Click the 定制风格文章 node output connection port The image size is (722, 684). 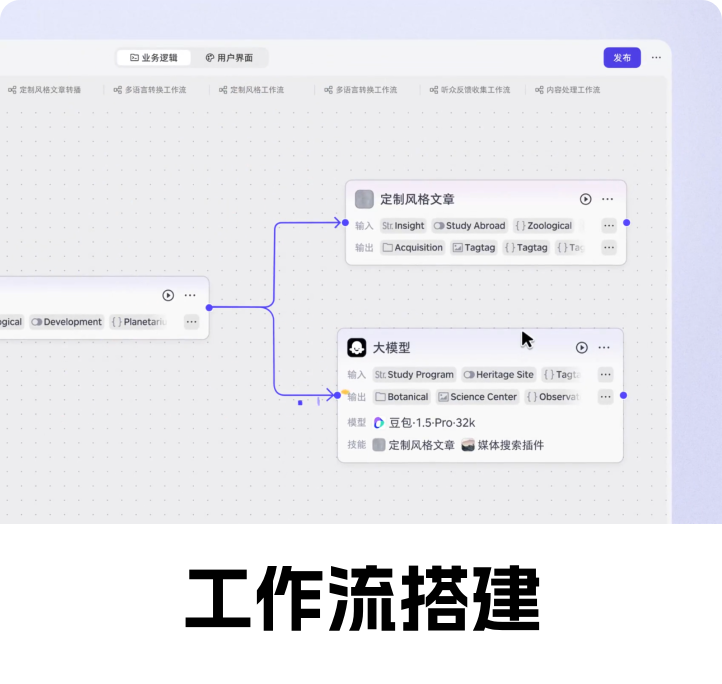(626, 223)
